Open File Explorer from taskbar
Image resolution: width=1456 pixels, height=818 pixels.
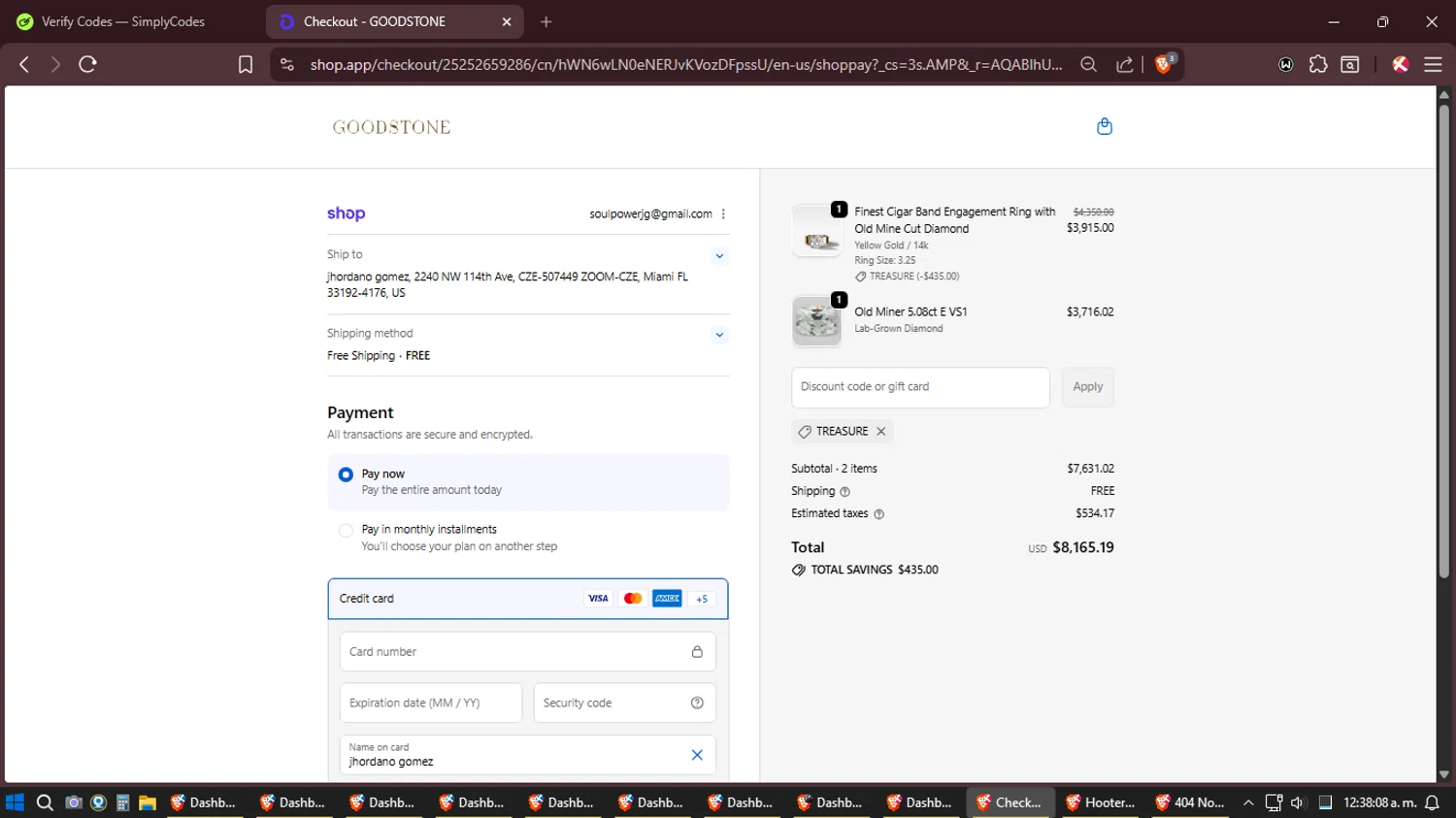148,802
